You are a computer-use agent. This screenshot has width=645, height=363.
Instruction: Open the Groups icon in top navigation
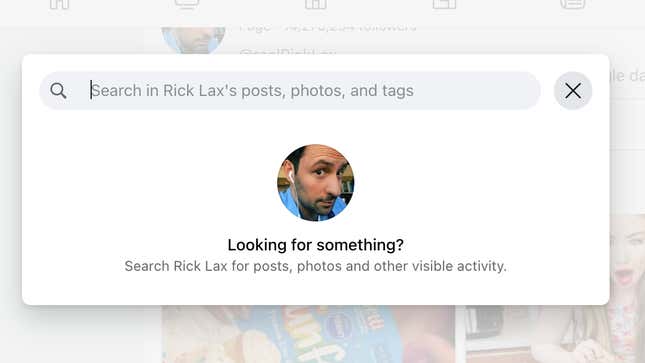[x=444, y=4]
